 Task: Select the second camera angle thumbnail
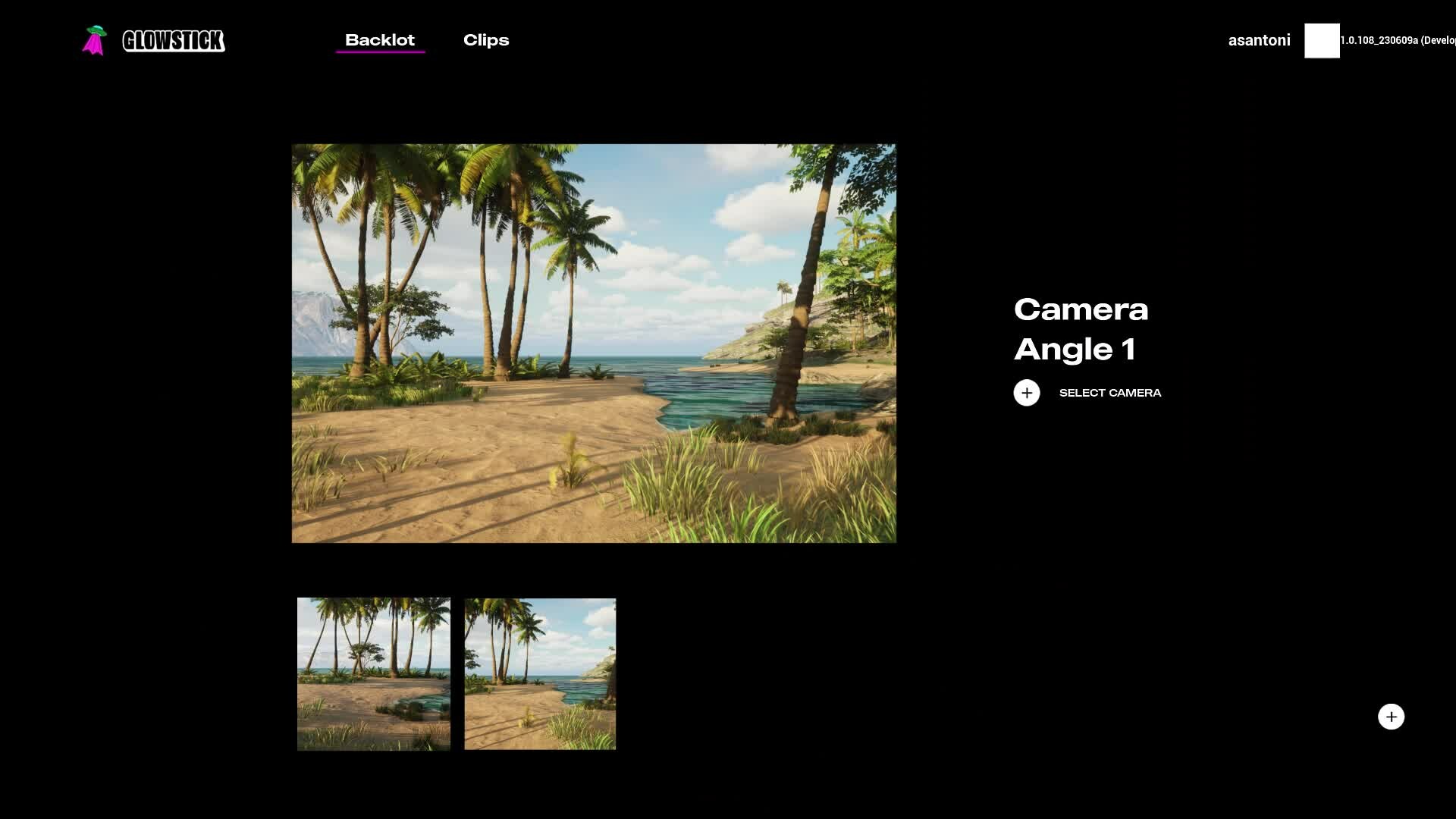[x=540, y=674]
